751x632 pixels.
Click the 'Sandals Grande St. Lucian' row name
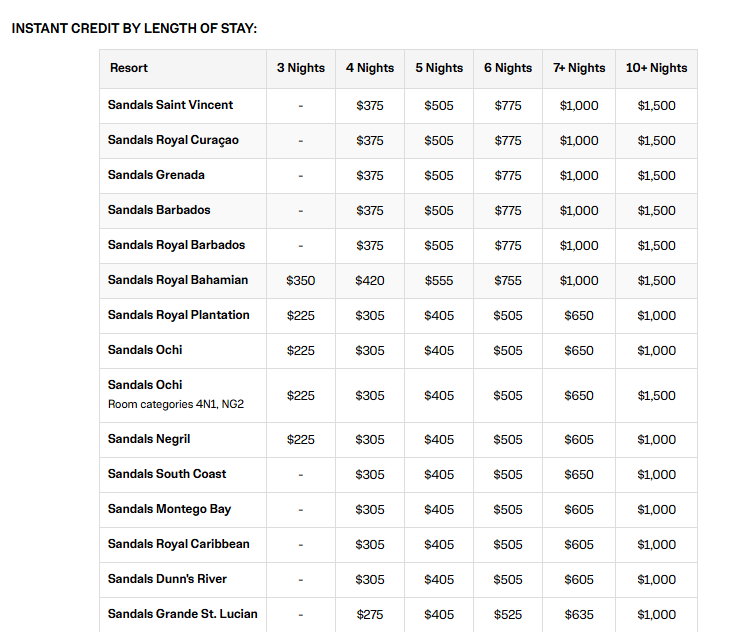(x=182, y=614)
